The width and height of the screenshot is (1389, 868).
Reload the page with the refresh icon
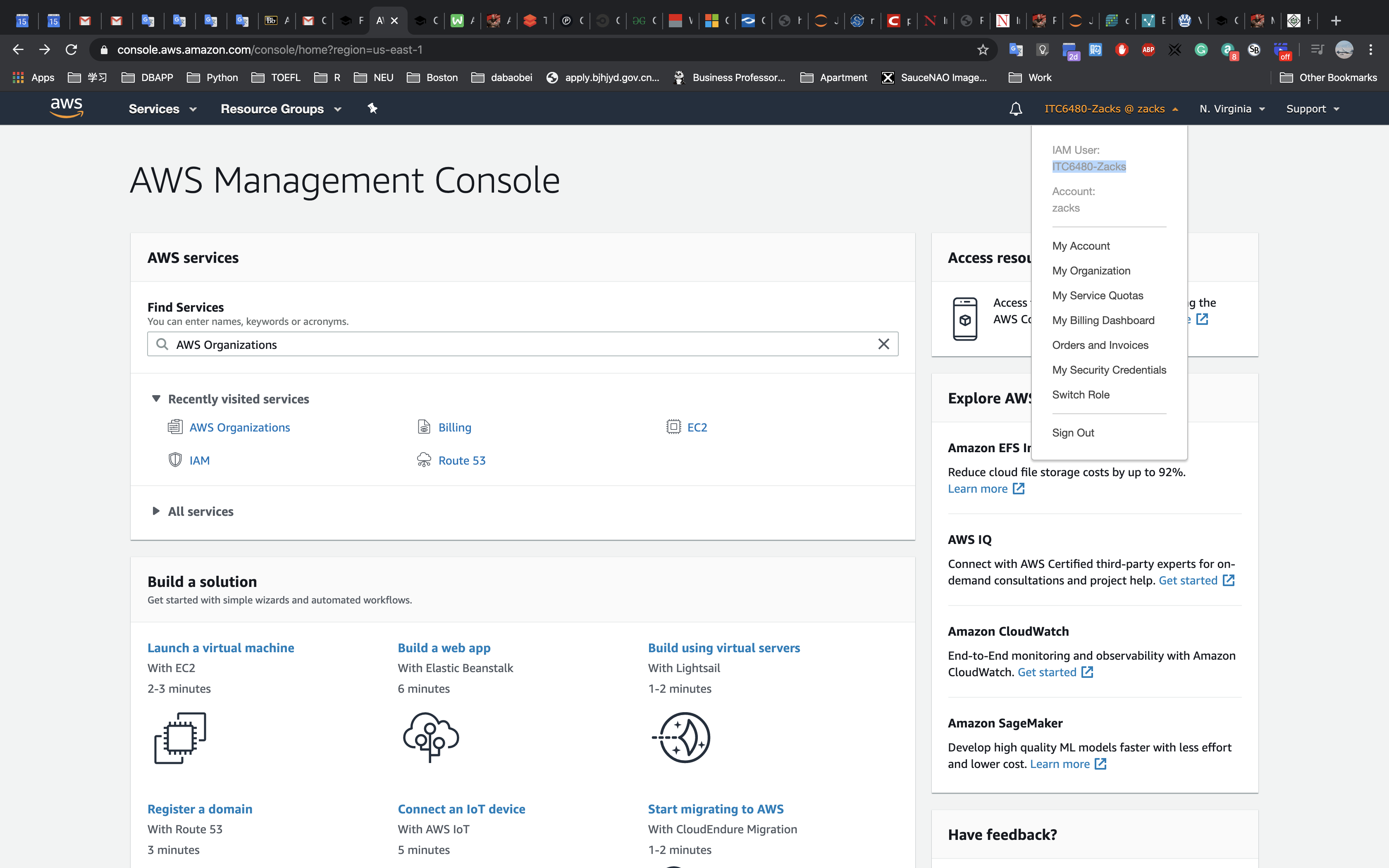tap(71, 50)
